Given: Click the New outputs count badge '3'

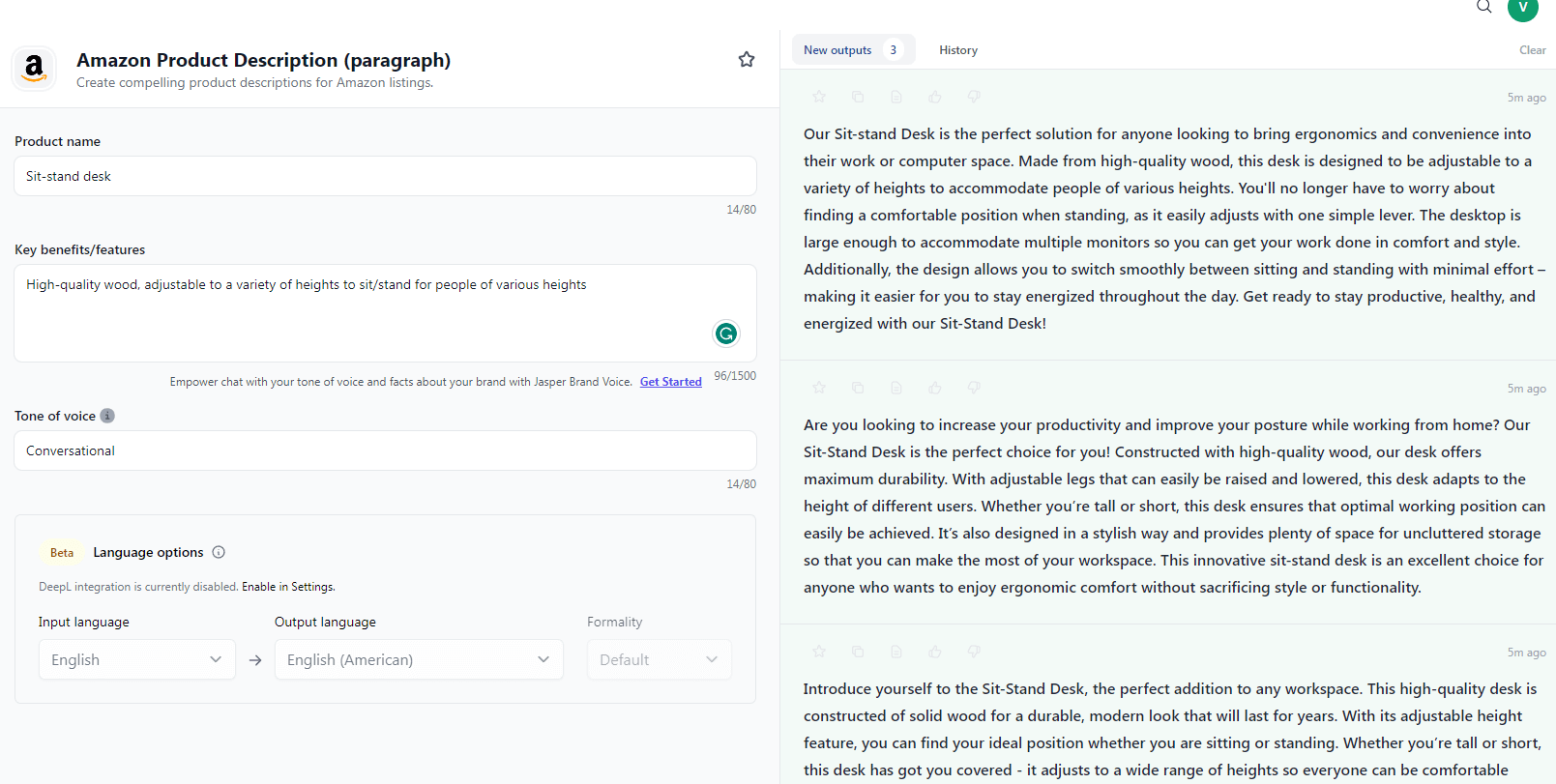Looking at the screenshot, I should [x=894, y=50].
